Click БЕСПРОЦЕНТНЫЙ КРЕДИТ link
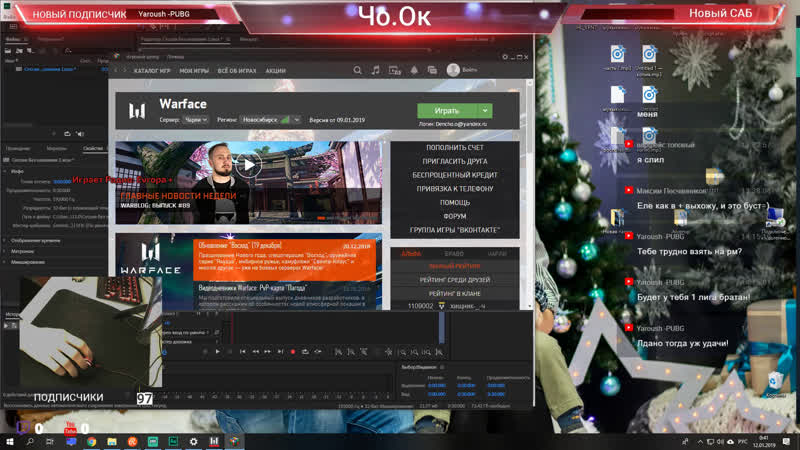 pyautogui.click(x=455, y=175)
